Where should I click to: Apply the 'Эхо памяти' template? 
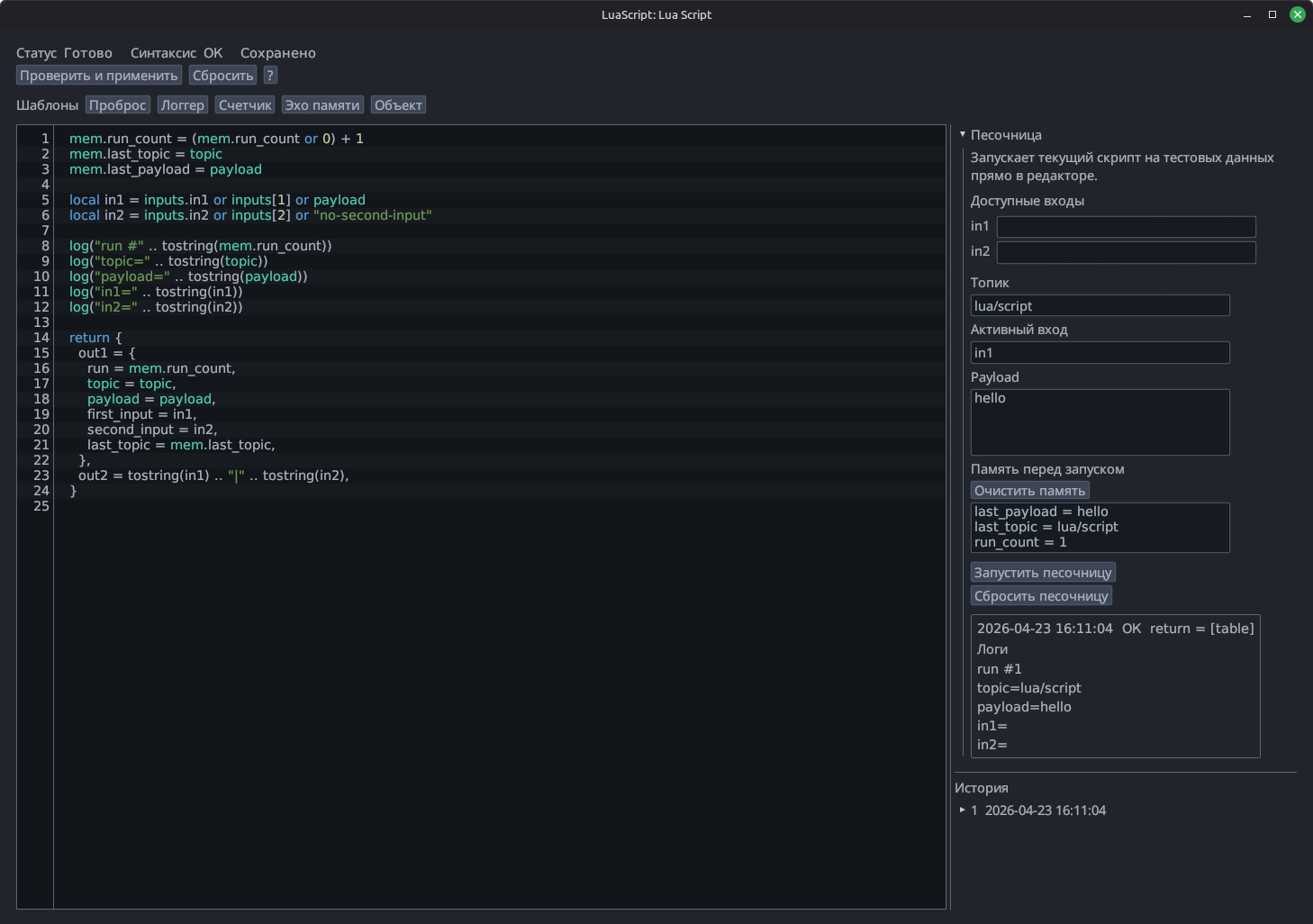322,105
